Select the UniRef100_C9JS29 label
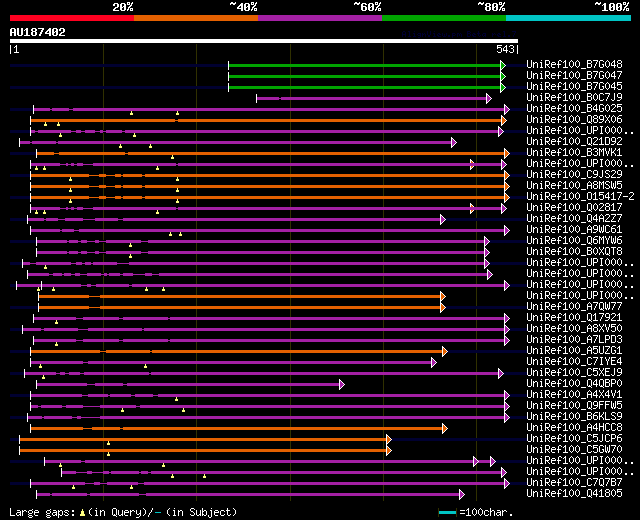Image resolution: width=640 pixels, height=520 pixels. pos(574,174)
